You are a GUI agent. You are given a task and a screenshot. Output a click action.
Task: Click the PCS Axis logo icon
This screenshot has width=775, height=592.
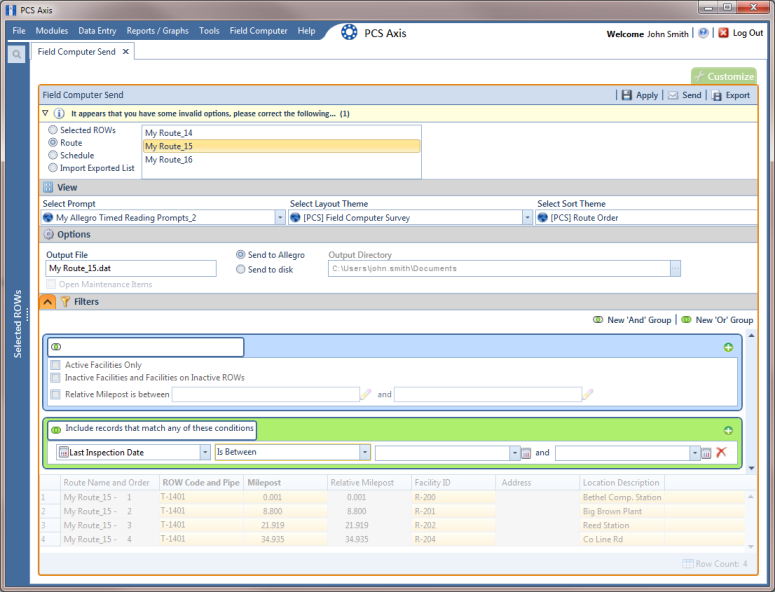point(349,32)
